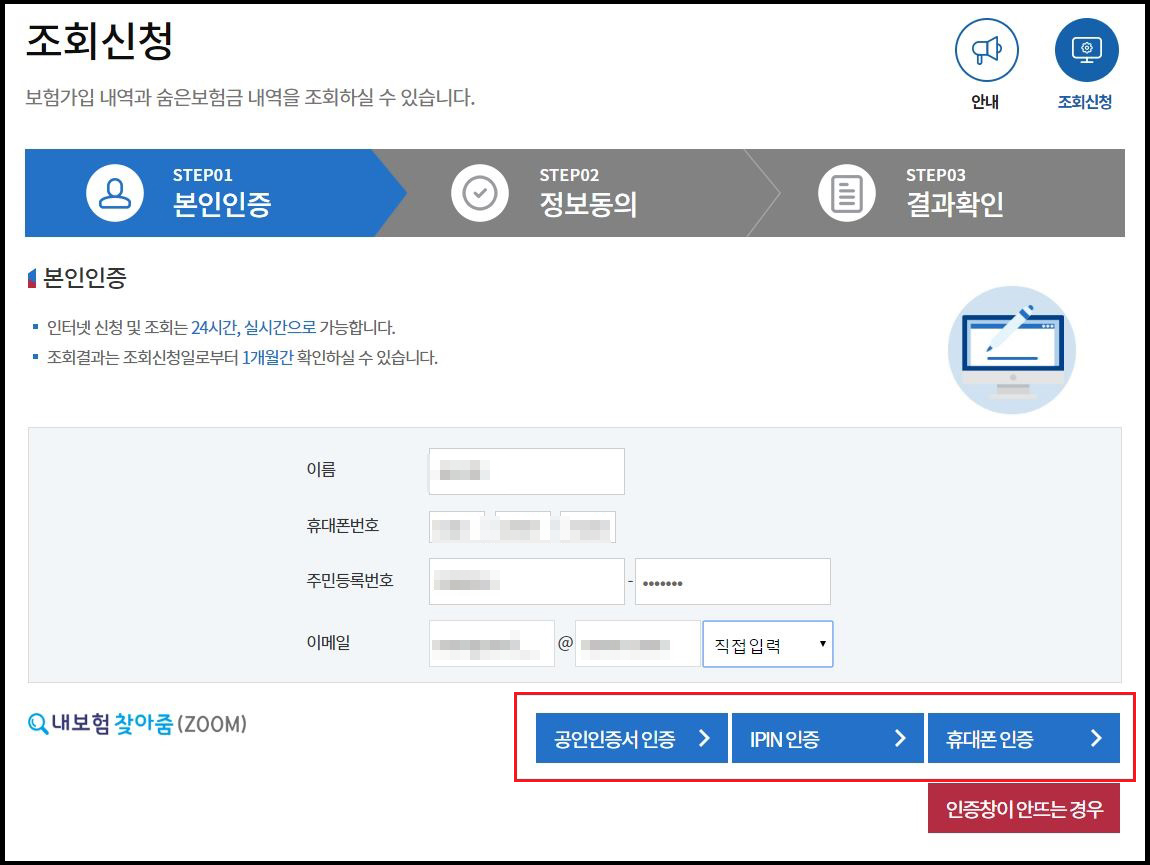Screen dimensions: 1150x865
Task: Click the arrow on 공인인증서 인증 button
Action: click(704, 738)
